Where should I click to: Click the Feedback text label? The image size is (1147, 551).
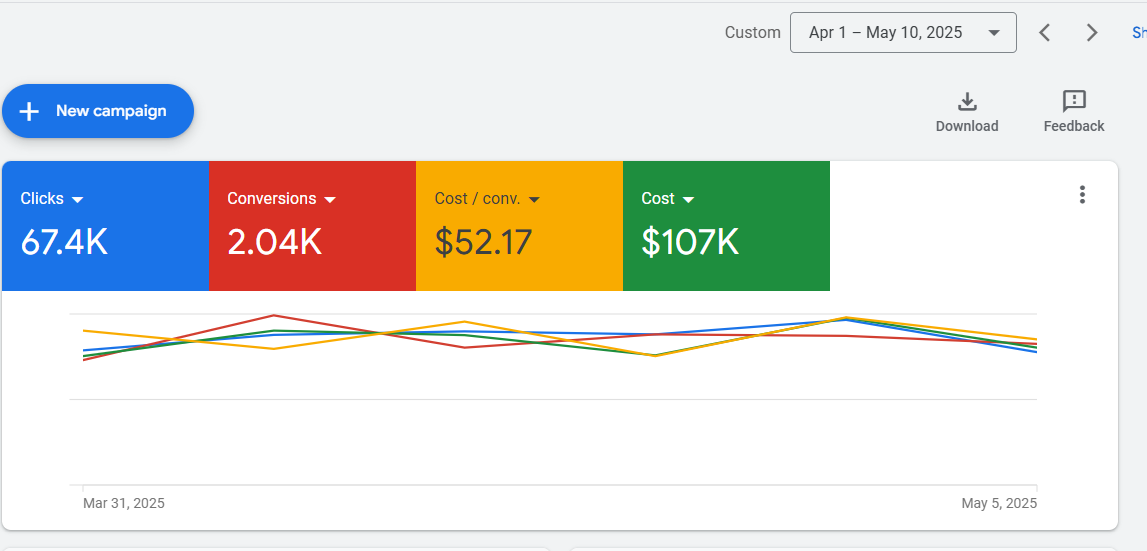(1074, 127)
